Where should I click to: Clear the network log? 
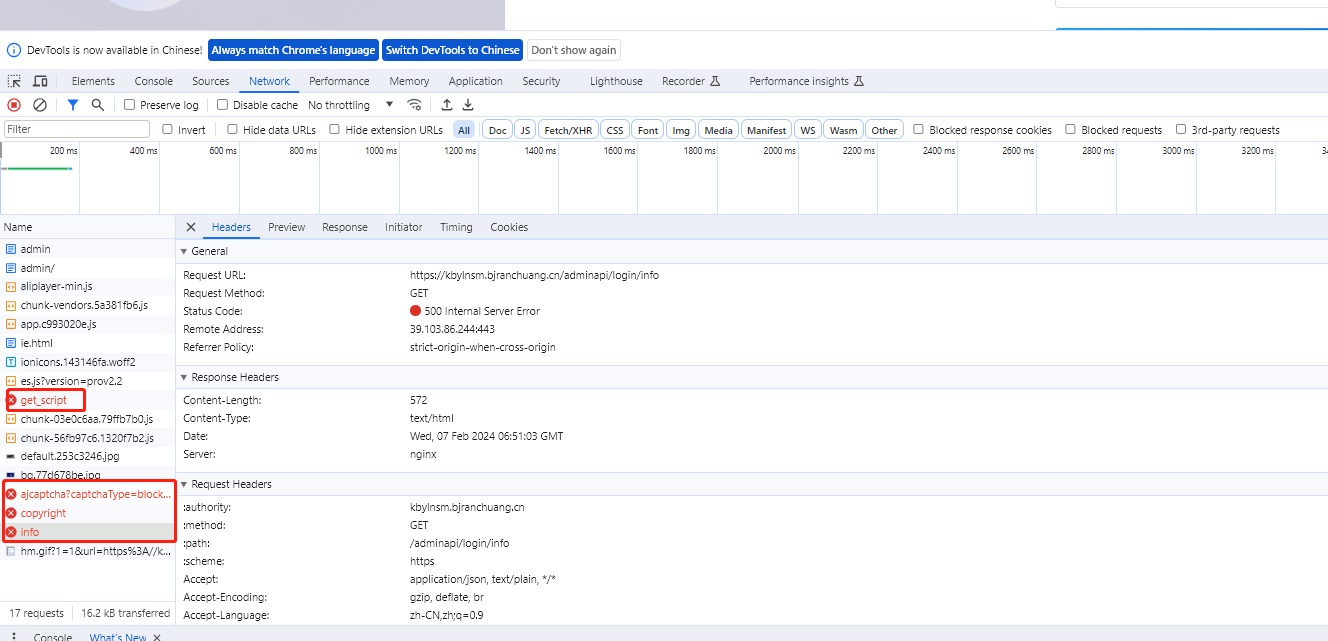click(40, 105)
